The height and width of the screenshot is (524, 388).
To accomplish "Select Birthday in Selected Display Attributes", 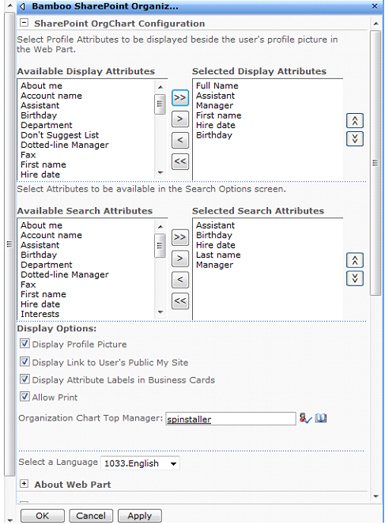I will (x=214, y=135).
